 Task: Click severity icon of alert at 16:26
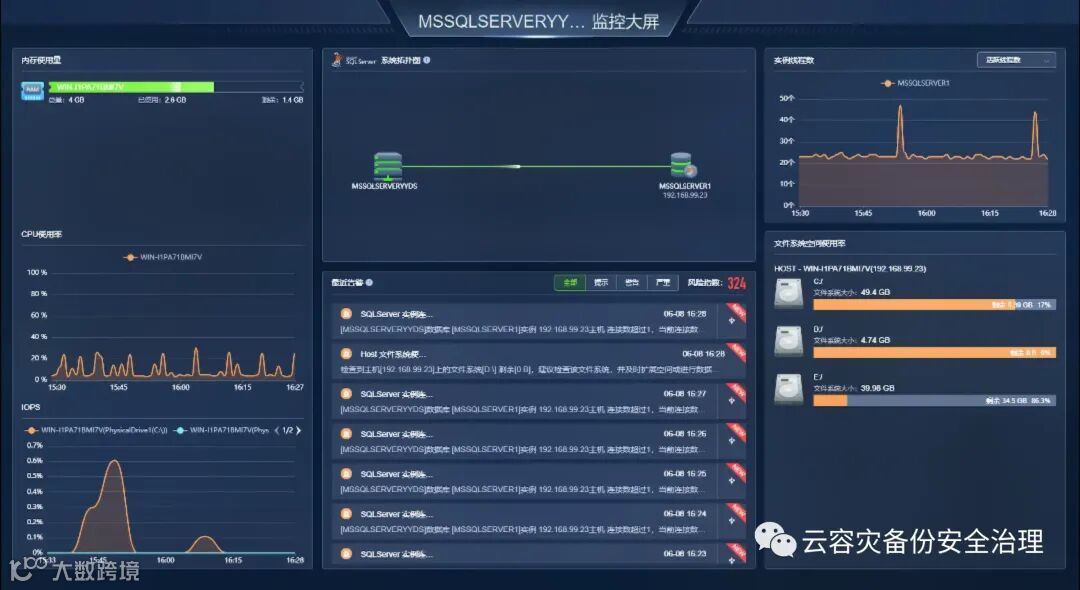click(x=346, y=434)
